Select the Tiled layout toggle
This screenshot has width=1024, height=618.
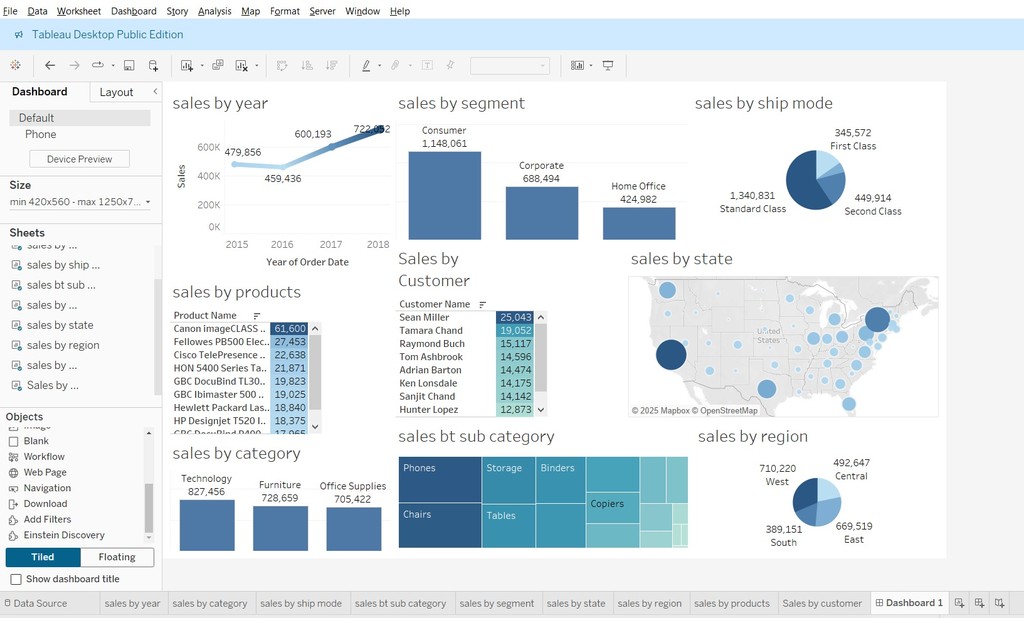coord(43,557)
